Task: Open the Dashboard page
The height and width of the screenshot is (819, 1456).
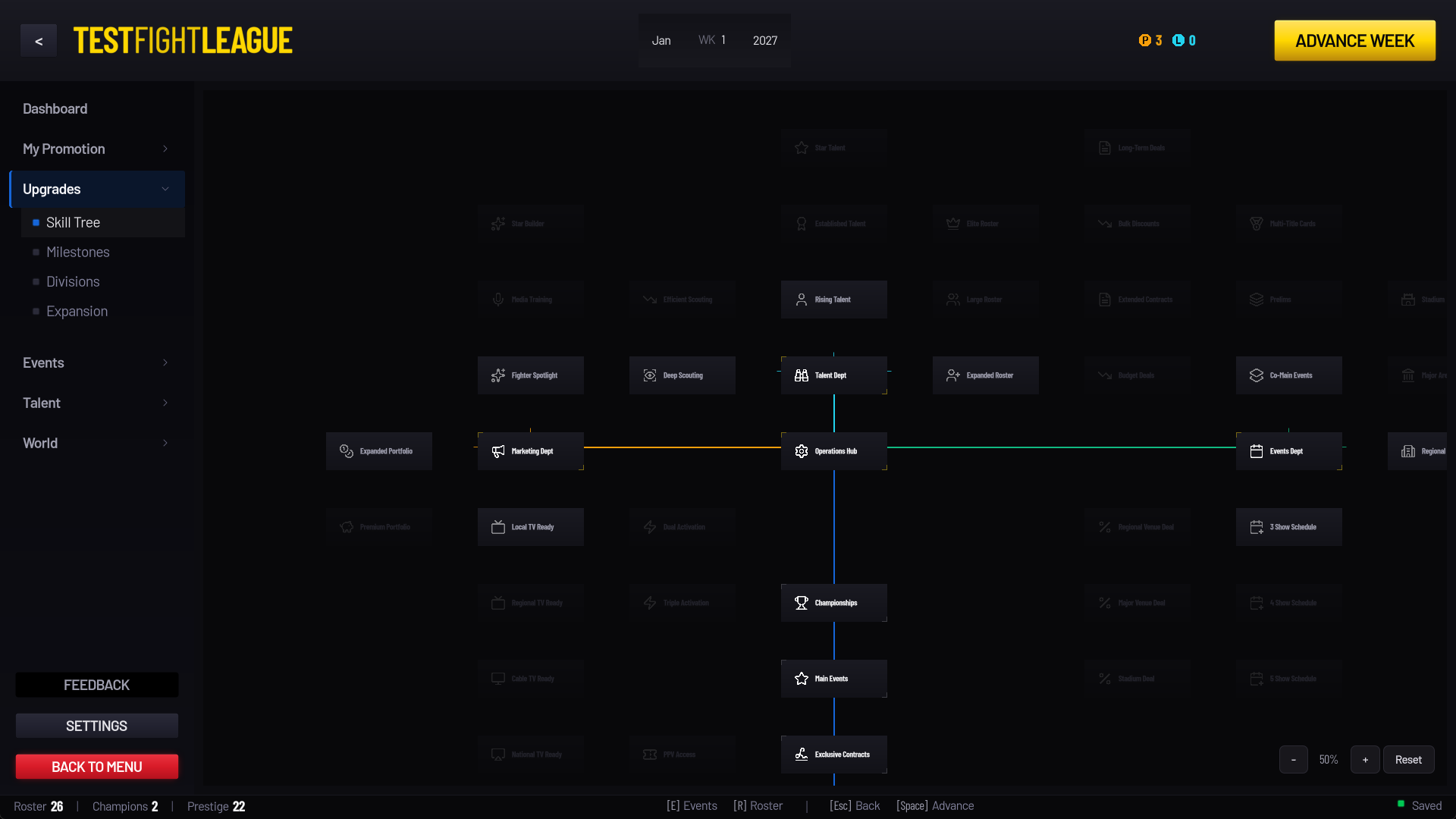Action: click(55, 108)
